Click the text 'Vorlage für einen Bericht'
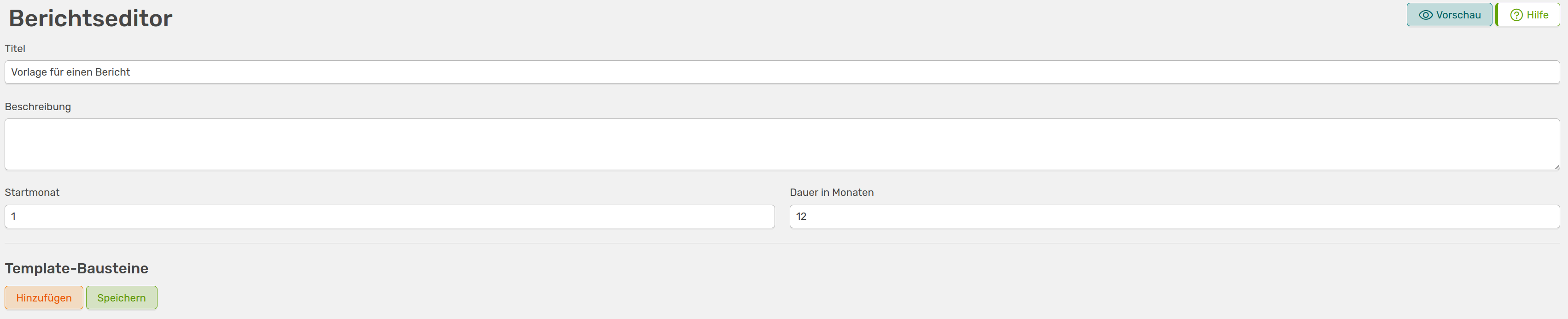Screen dimensions: 1568x319 click(x=70, y=72)
